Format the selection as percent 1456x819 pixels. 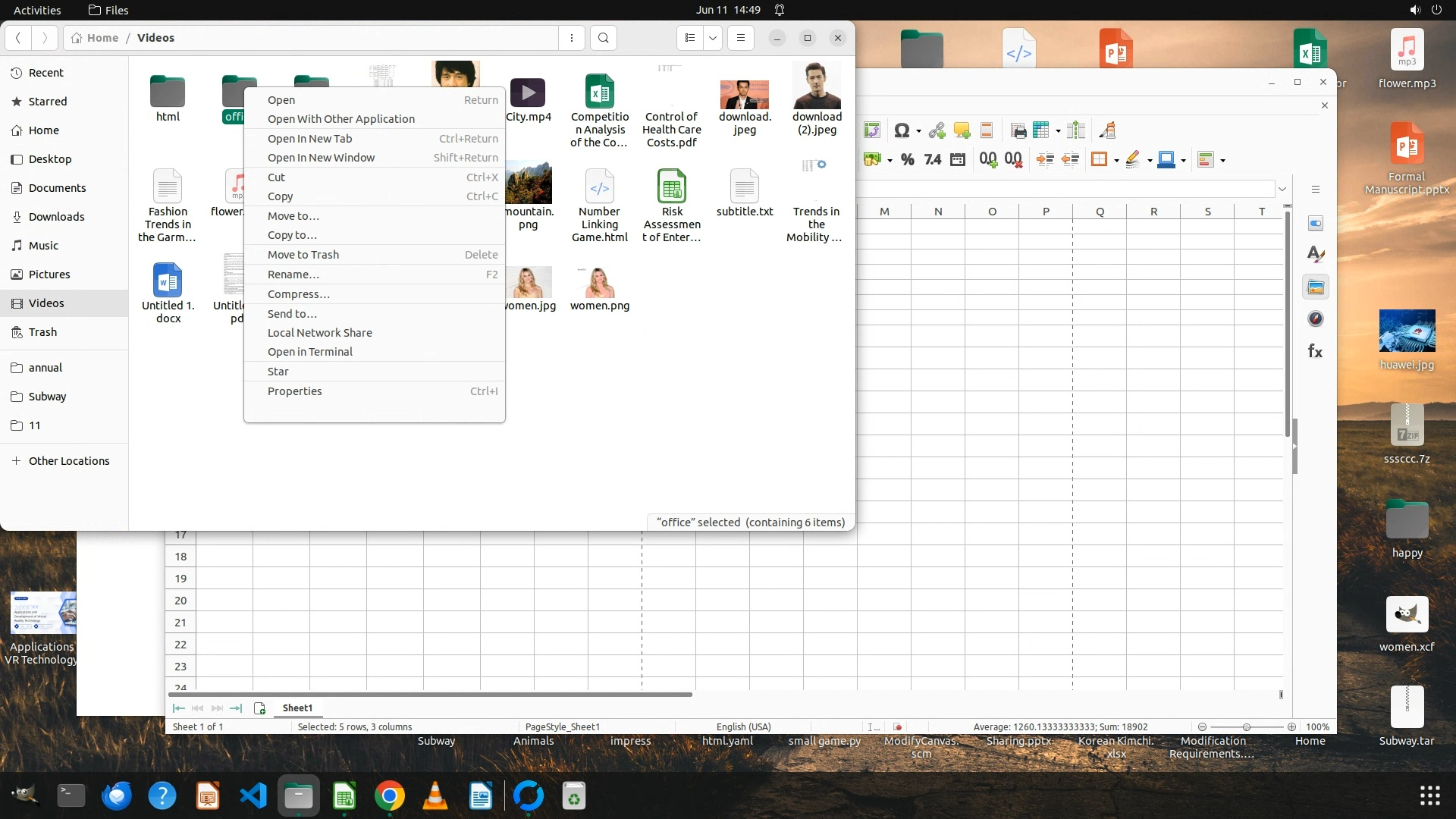pyautogui.click(x=907, y=159)
